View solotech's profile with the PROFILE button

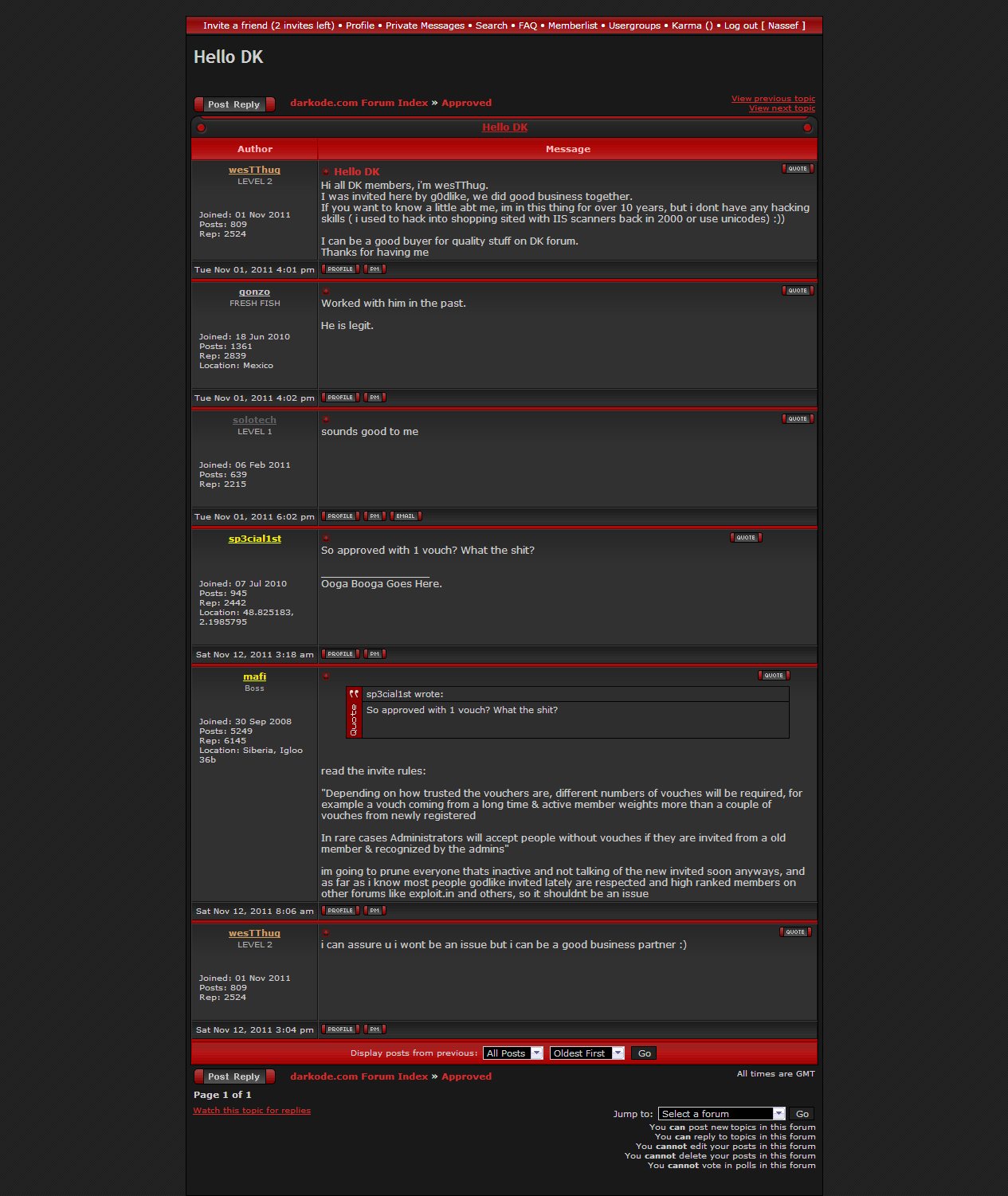click(x=340, y=516)
